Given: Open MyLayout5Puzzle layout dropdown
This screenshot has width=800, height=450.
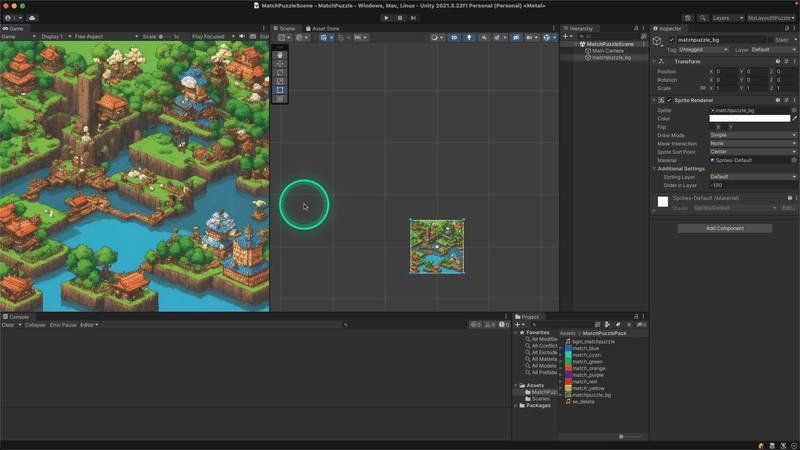Looking at the screenshot, I should coord(771,18).
